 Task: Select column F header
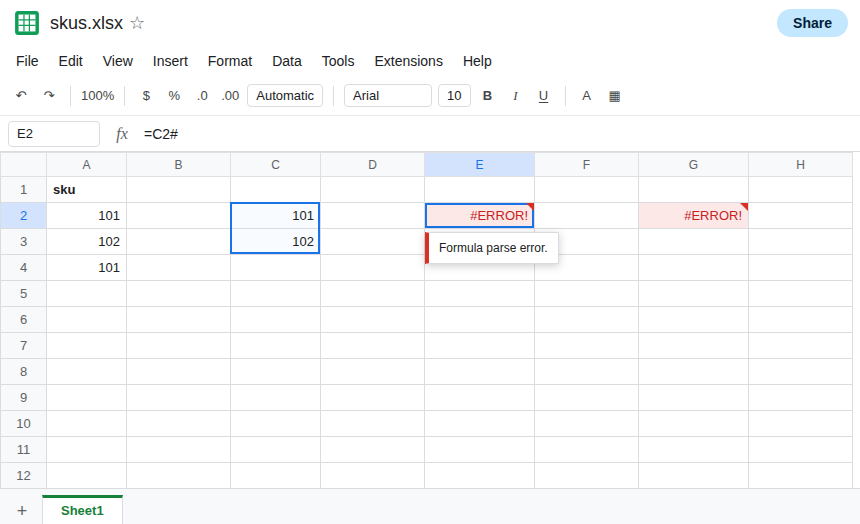(x=586, y=165)
